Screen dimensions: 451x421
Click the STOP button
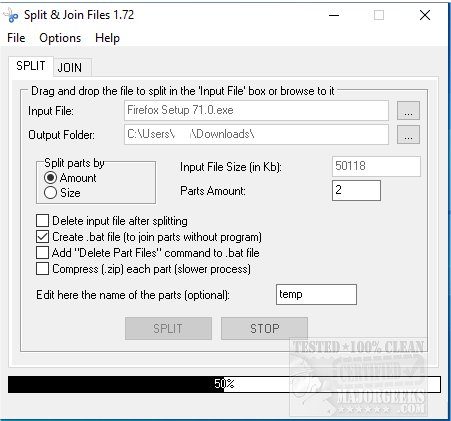264,328
